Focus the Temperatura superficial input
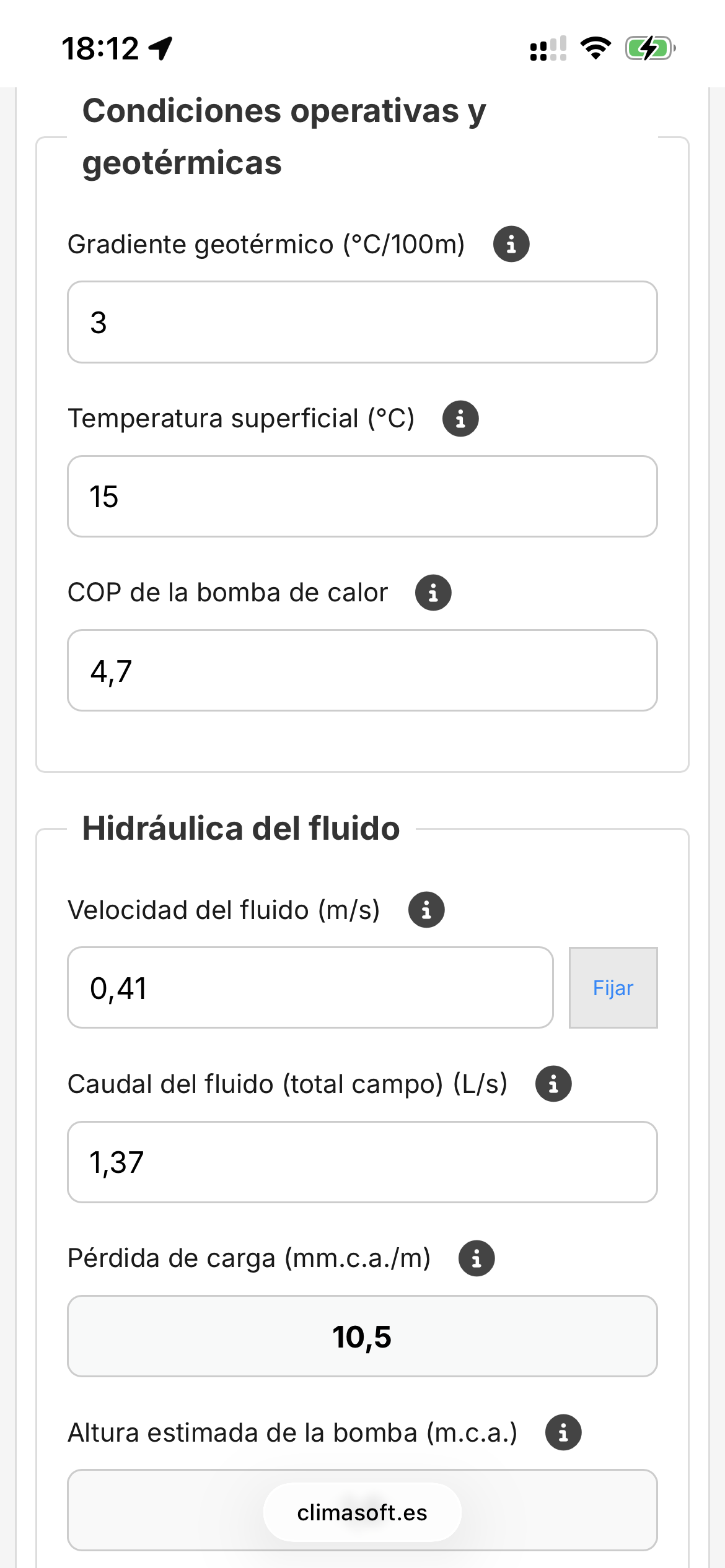This screenshot has width=725, height=1568. click(362, 497)
